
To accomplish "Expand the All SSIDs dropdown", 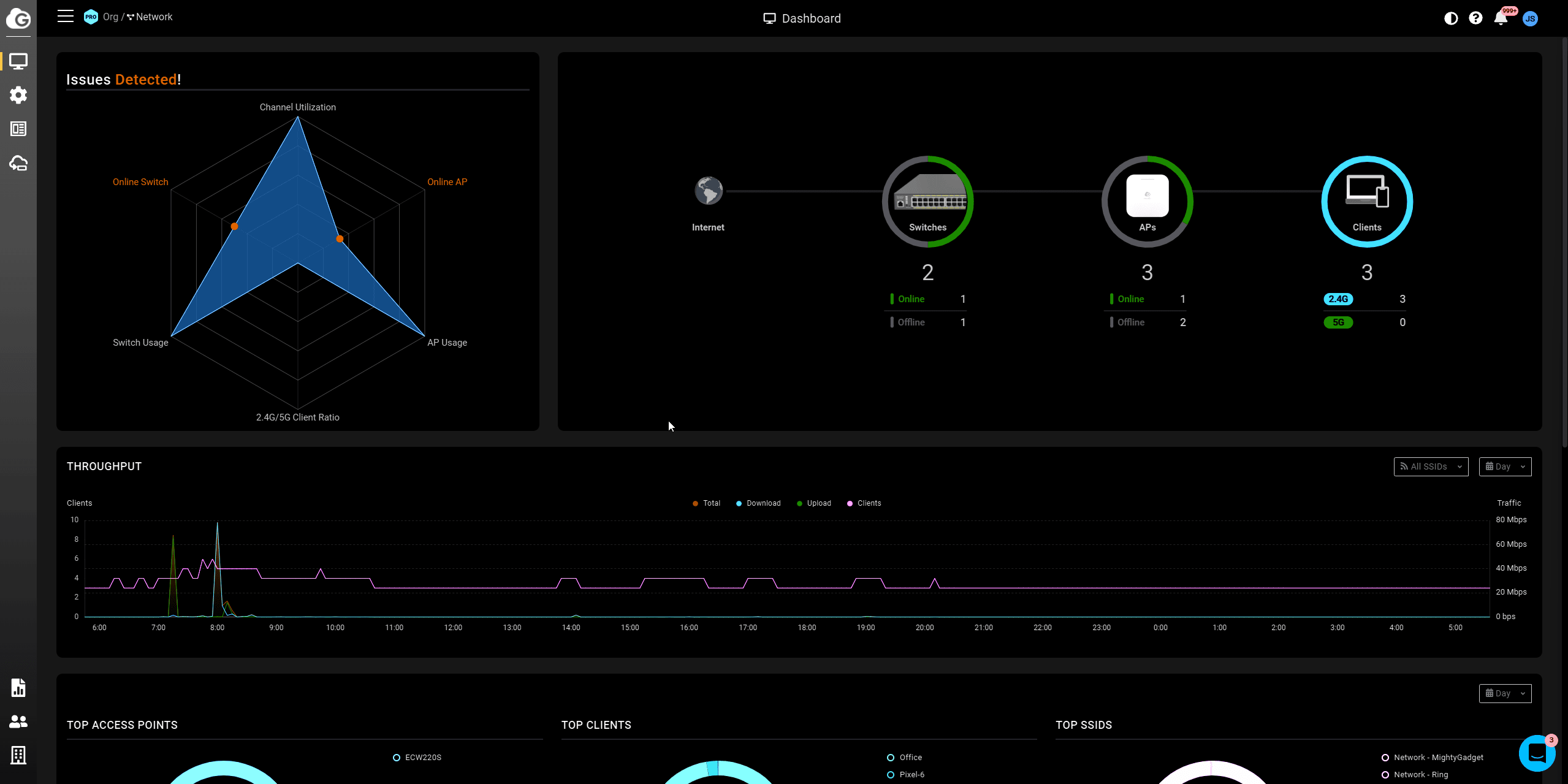I will [1431, 466].
